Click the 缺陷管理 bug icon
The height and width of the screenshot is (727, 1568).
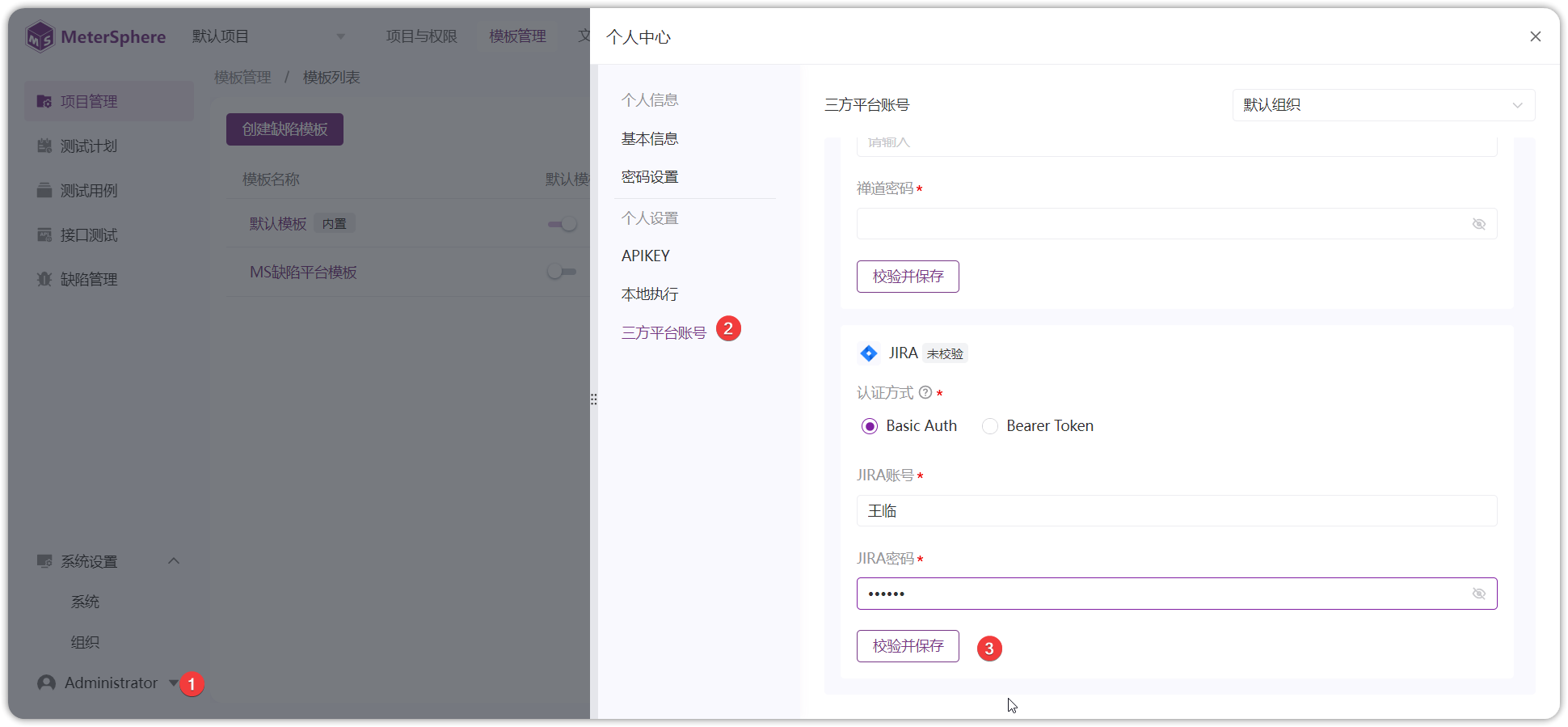pos(44,279)
